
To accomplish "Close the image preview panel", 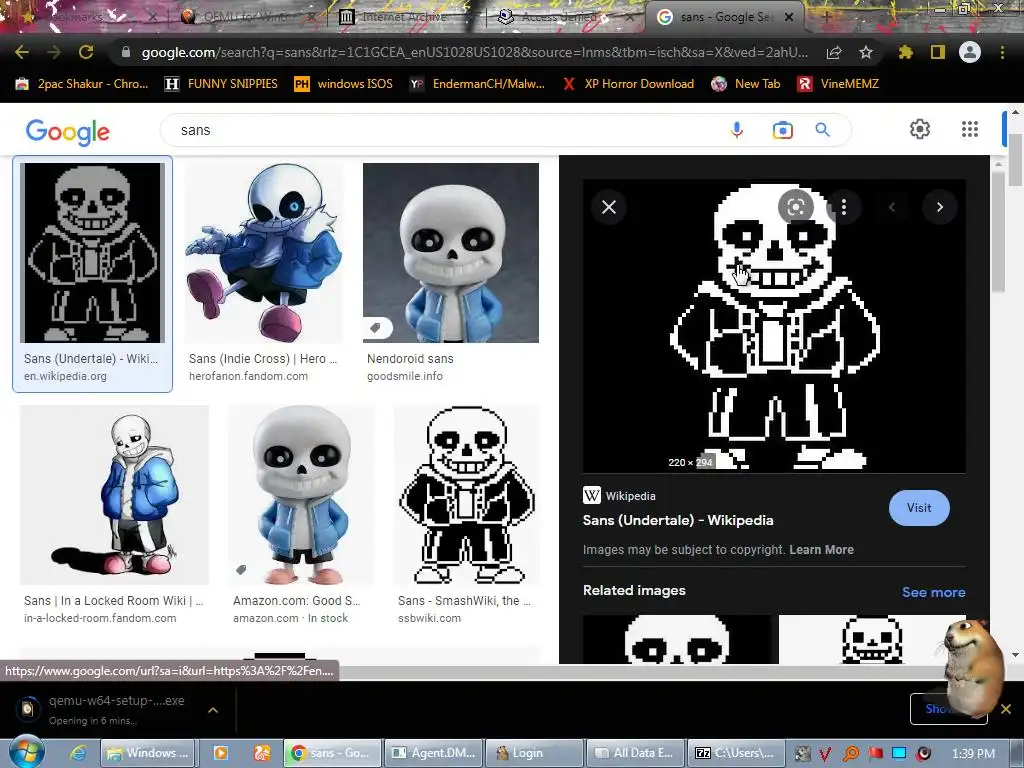I will click(609, 207).
